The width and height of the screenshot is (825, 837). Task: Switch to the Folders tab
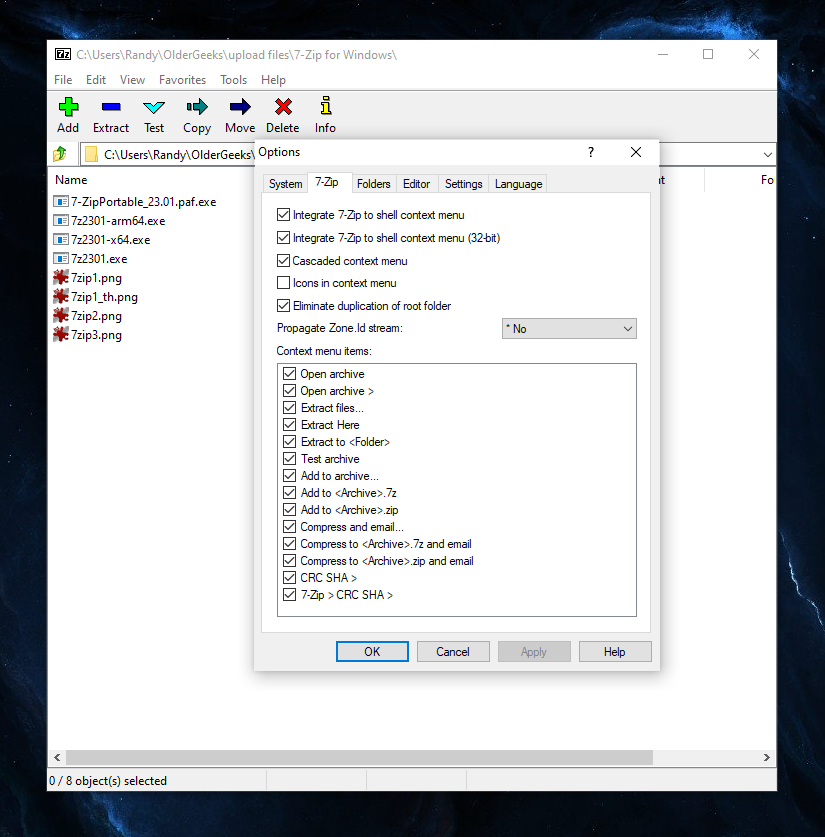point(374,184)
